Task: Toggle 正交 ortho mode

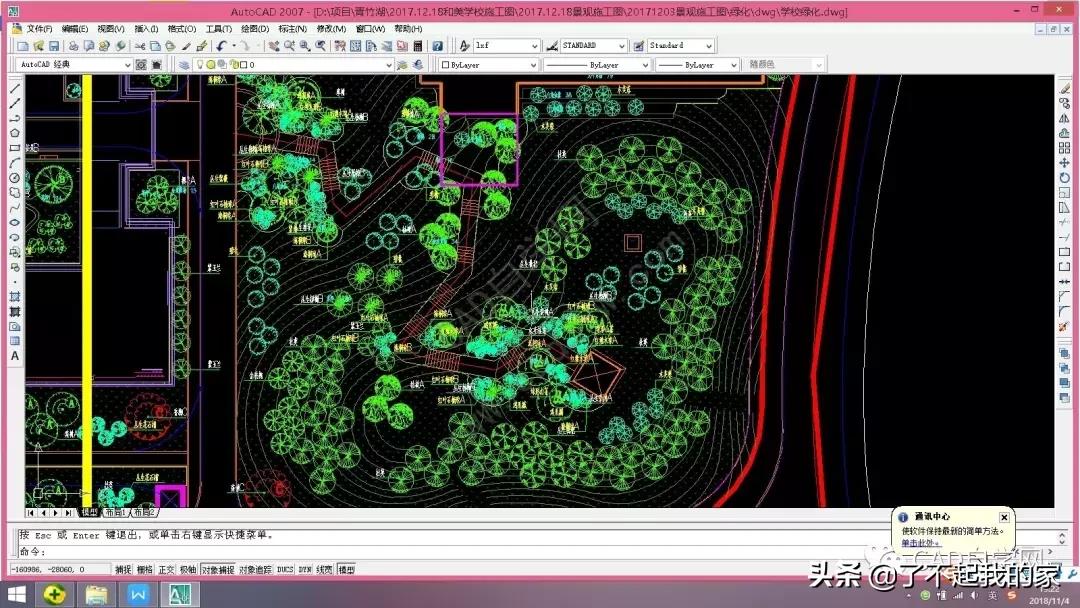Action: click(x=166, y=569)
